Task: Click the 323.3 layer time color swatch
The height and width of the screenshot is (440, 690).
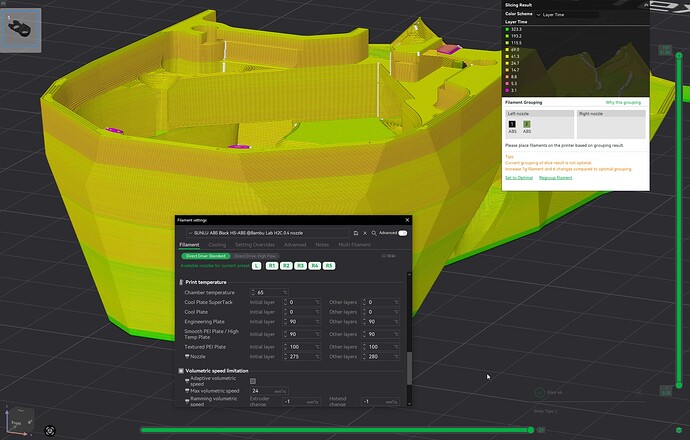Action: 507,29
